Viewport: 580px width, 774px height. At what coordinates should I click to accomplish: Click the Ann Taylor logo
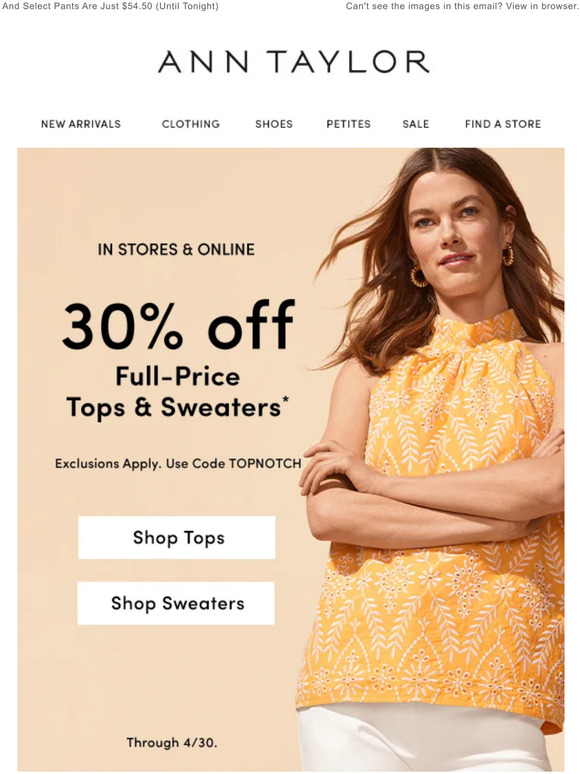(293, 62)
